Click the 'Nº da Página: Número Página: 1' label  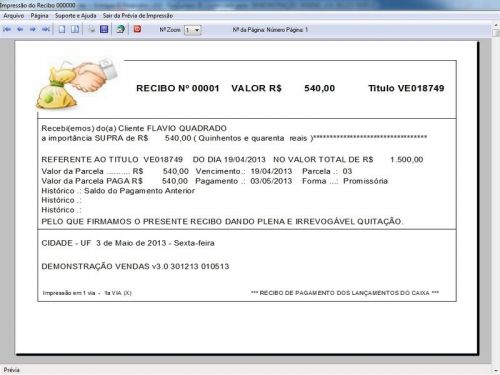point(270,30)
